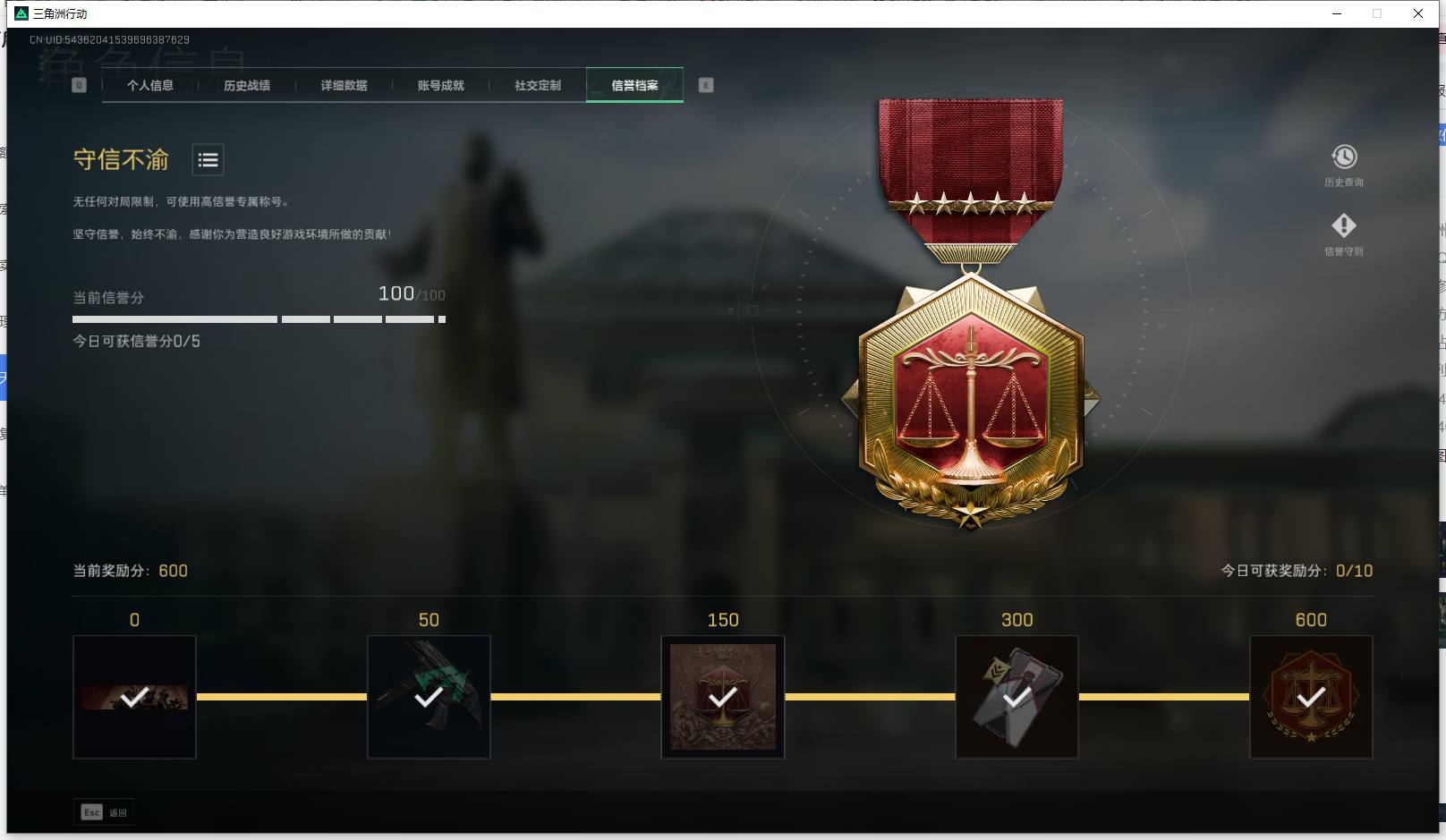
Task: Select the 600-point scales badge reward
Action: (x=1311, y=697)
